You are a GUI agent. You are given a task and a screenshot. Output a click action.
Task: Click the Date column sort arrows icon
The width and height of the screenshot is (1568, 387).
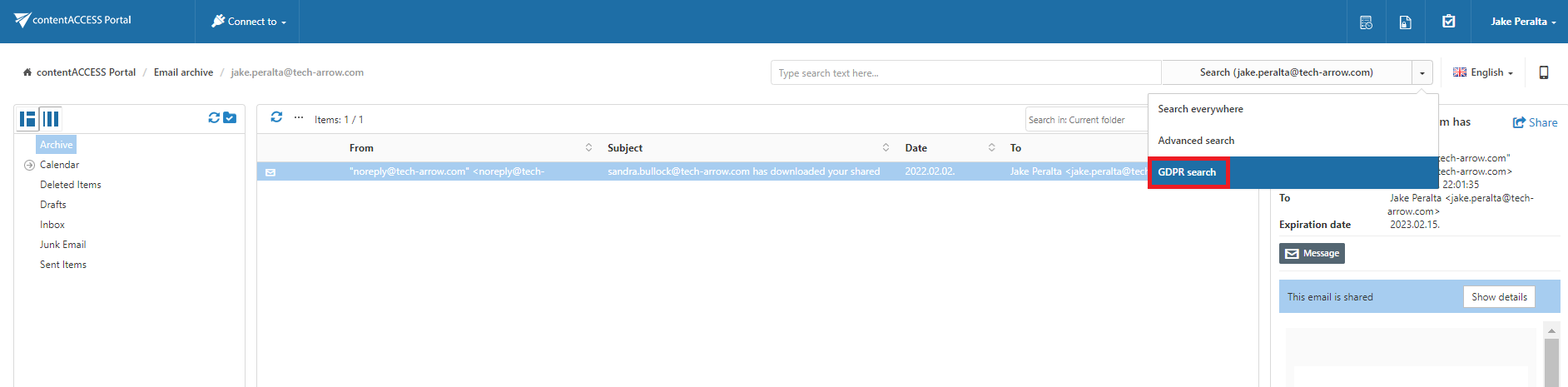point(991,147)
